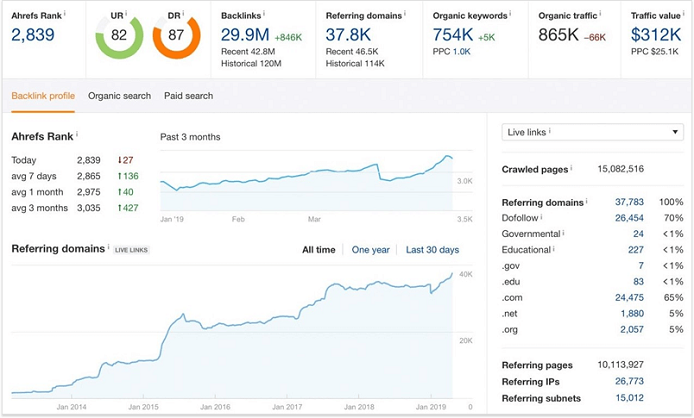Select All time range for referring domains
694x418 pixels.
point(319,250)
